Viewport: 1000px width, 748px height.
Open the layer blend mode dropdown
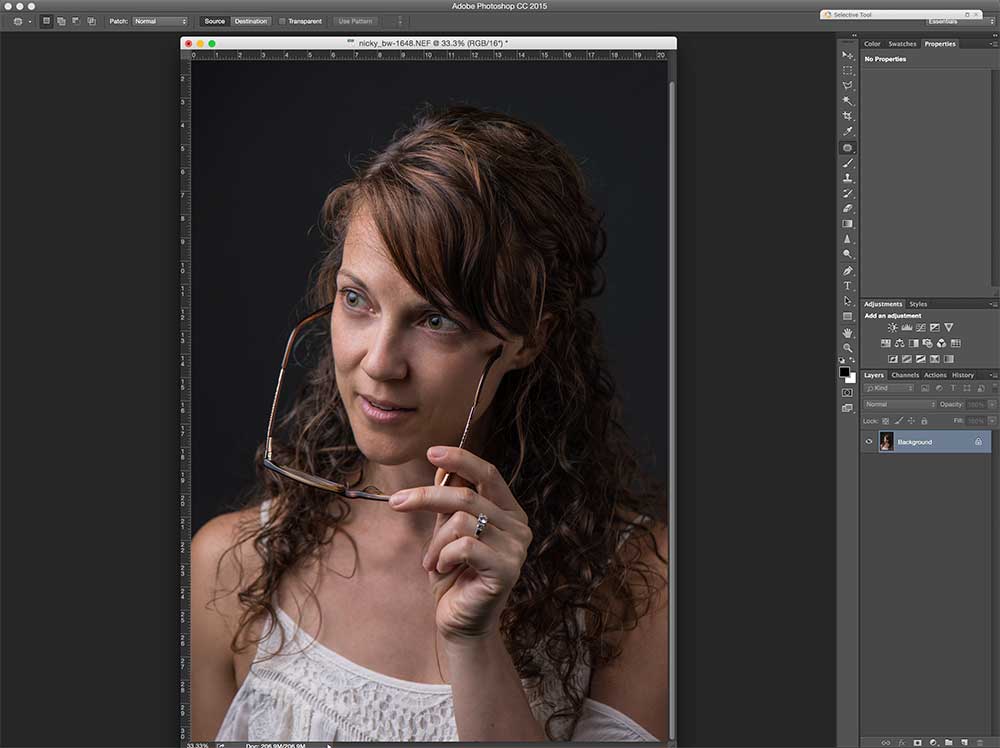point(899,405)
